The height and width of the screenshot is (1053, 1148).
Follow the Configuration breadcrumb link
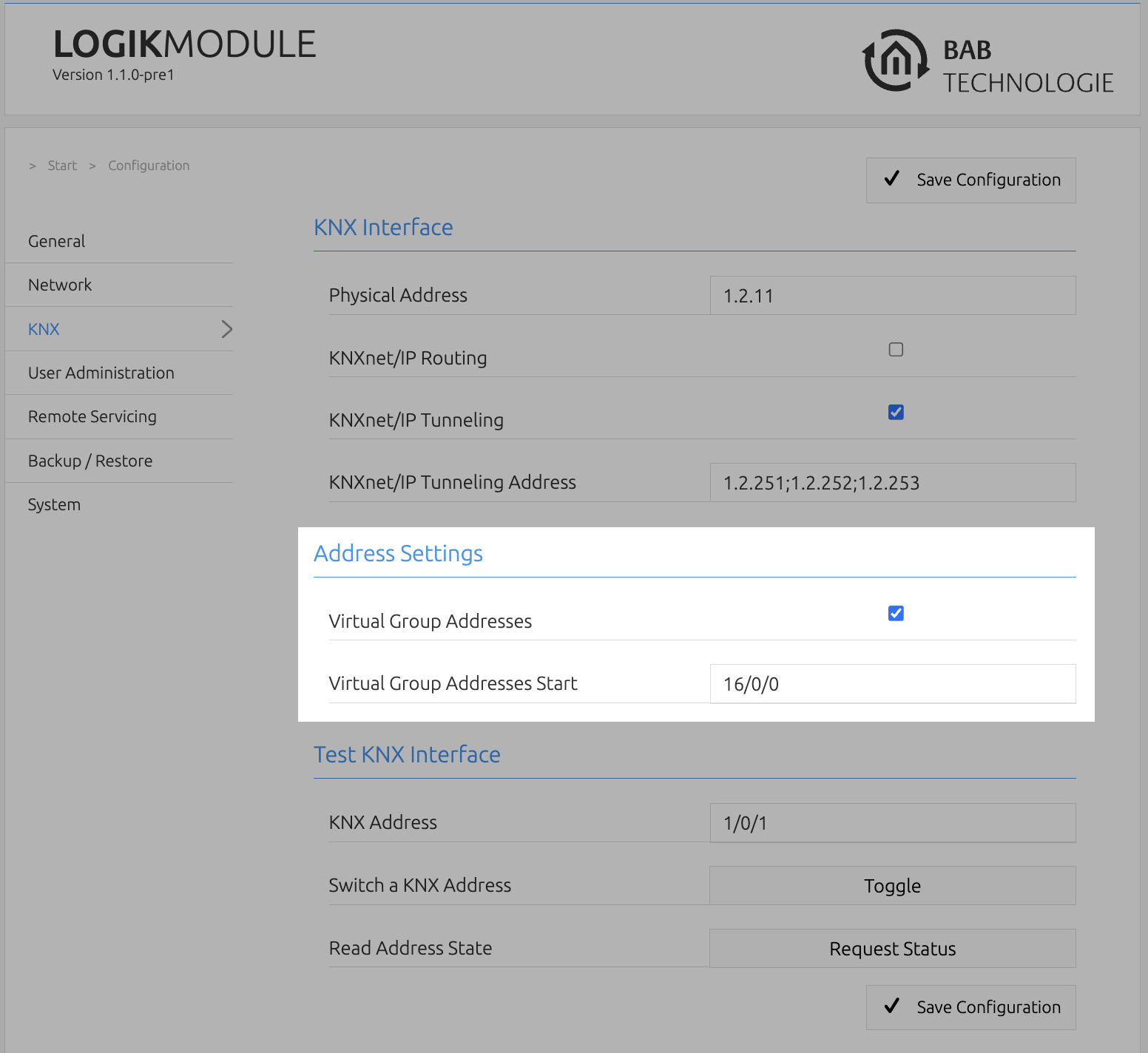149,166
